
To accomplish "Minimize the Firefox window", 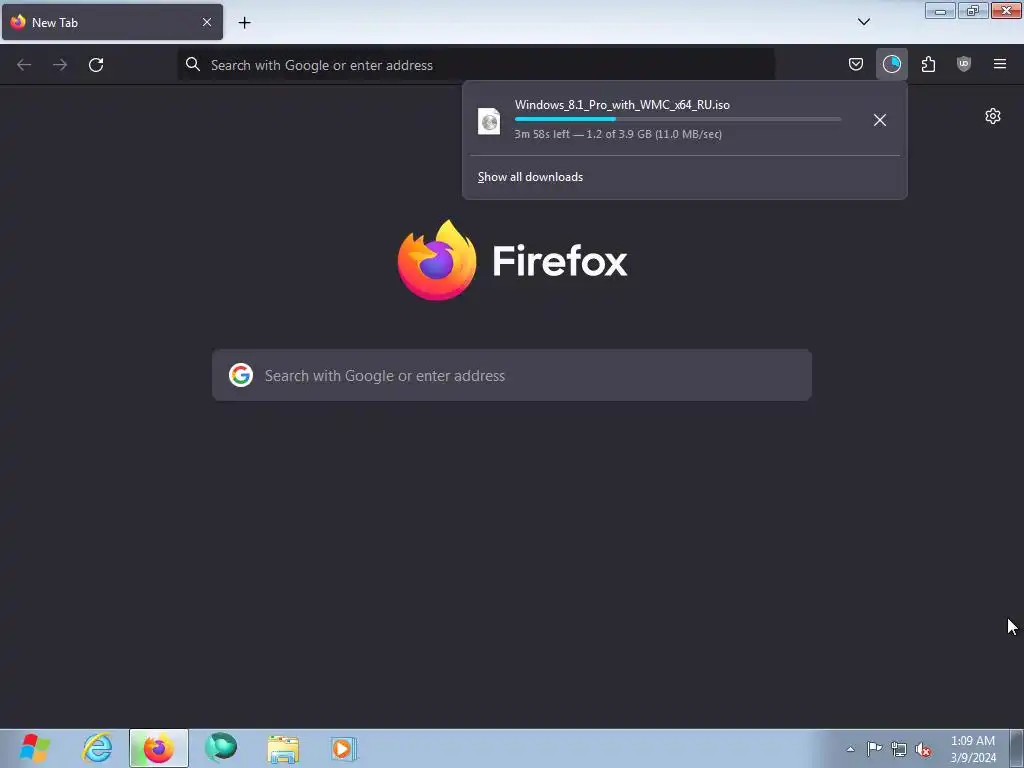I will click(940, 10).
